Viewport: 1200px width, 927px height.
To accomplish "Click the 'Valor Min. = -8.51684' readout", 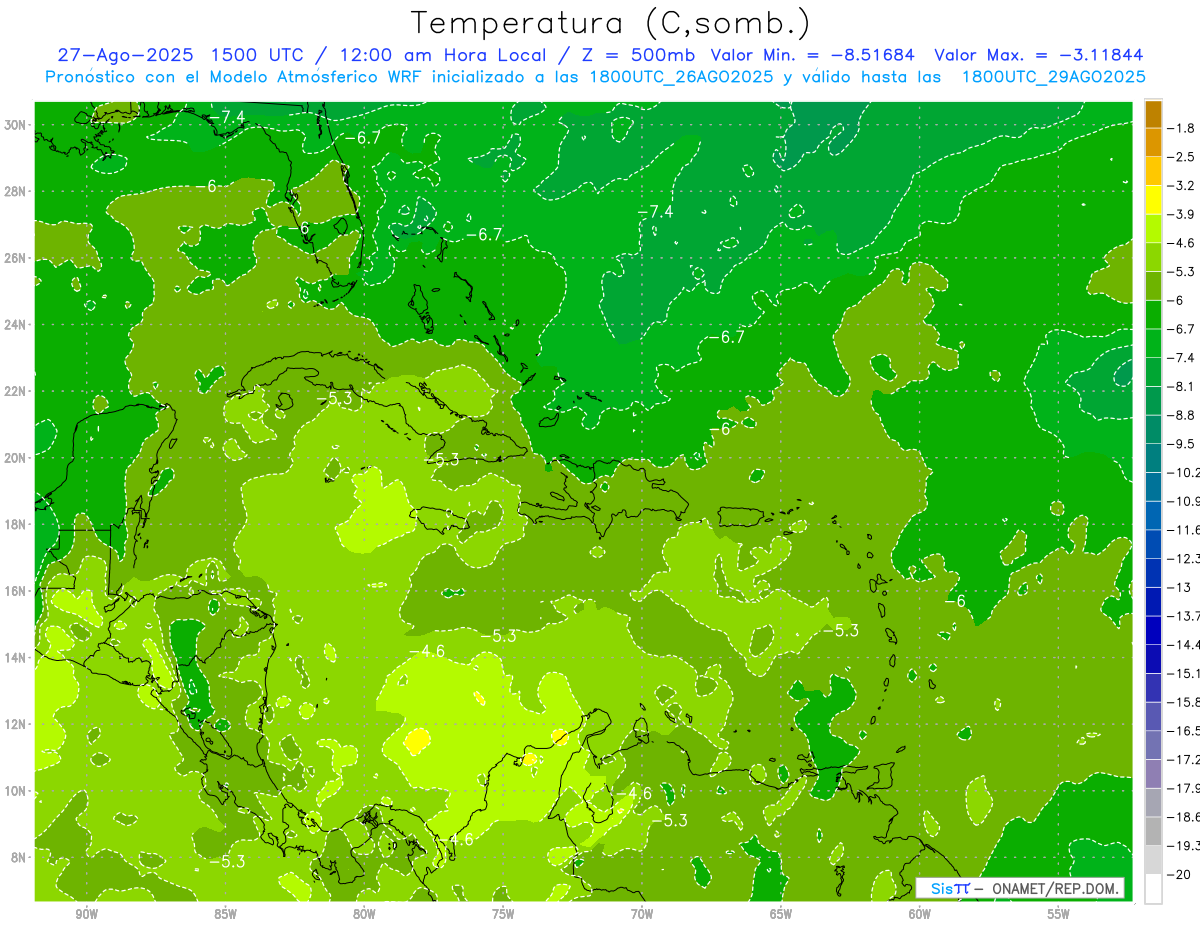I will point(815,55).
